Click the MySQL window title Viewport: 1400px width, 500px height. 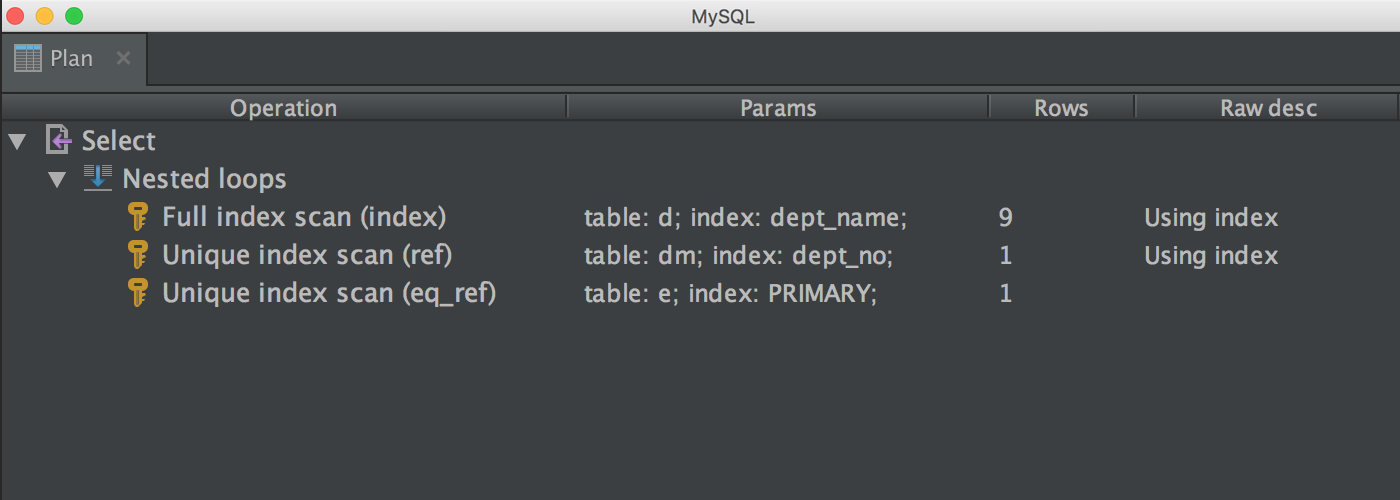click(722, 16)
